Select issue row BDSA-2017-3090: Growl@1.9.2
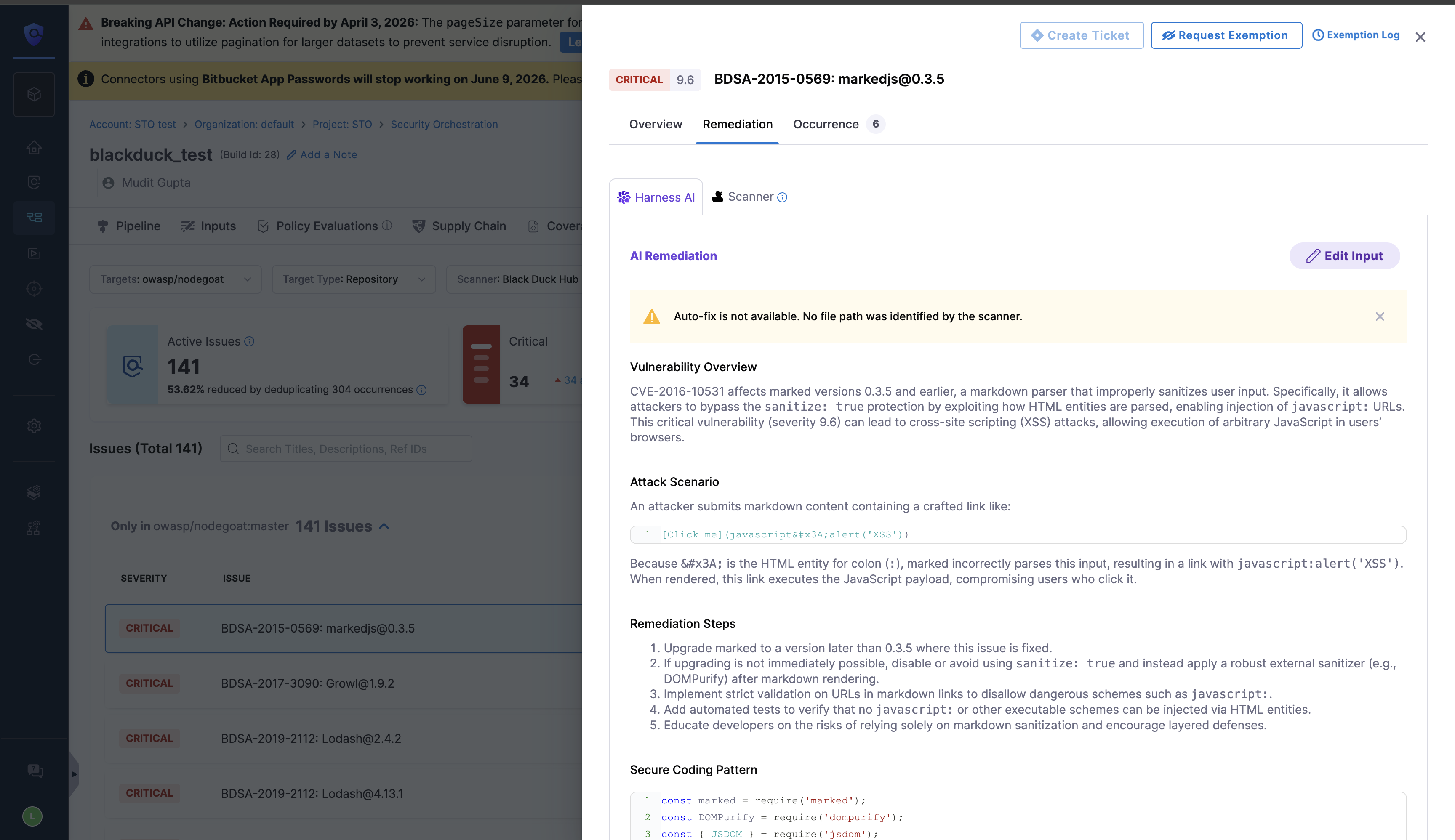The image size is (1455, 840). tap(344, 683)
